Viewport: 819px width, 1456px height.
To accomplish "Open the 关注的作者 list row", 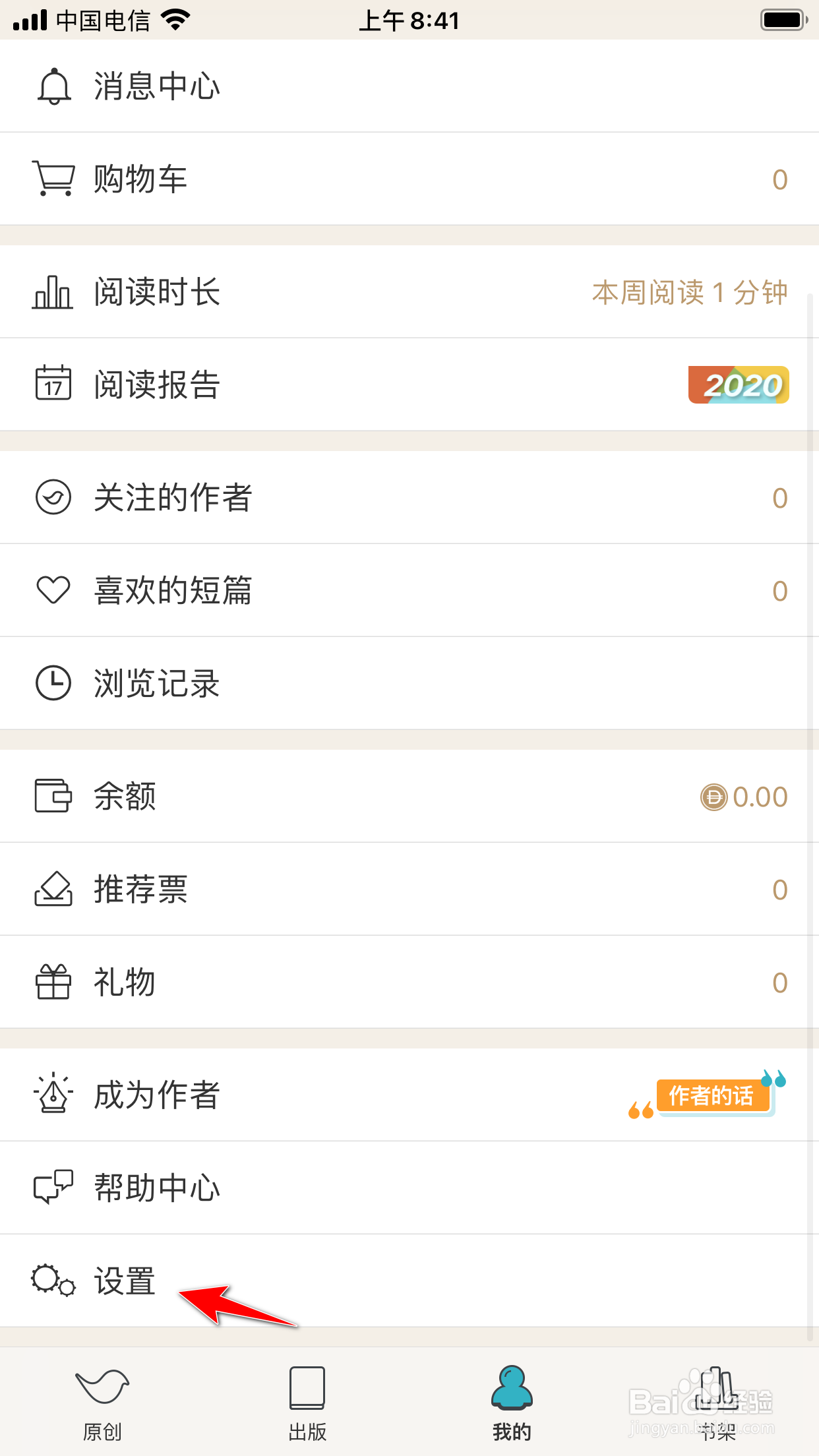I will [x=409, y=497].
